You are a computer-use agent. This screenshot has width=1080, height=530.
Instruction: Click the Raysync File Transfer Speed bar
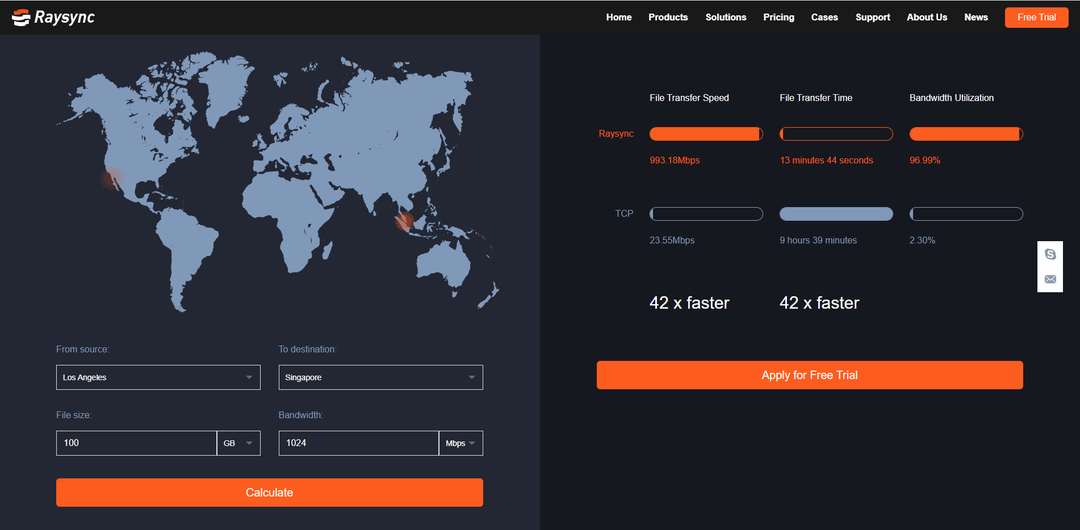706,134
